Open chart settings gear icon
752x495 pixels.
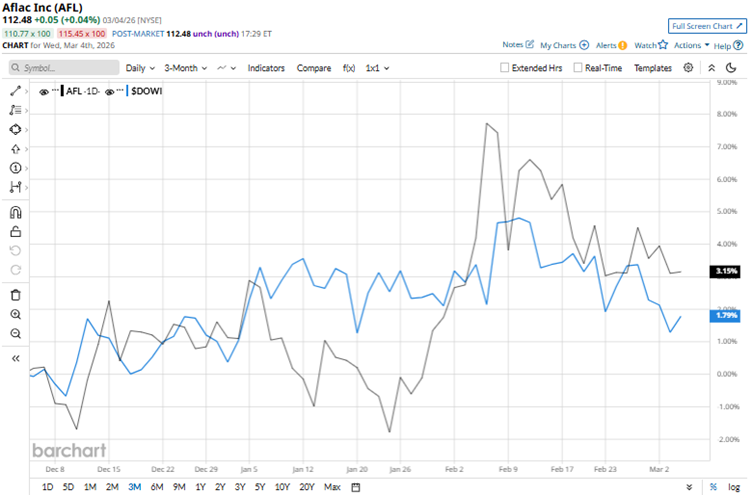tap(688, 68)
